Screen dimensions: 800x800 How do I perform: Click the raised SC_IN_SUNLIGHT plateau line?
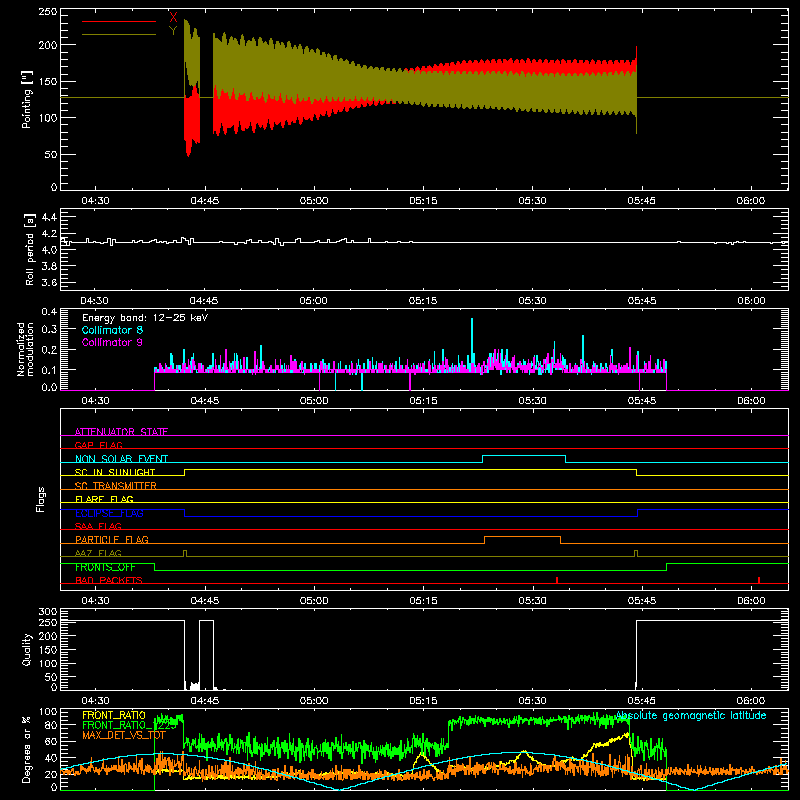411,469
